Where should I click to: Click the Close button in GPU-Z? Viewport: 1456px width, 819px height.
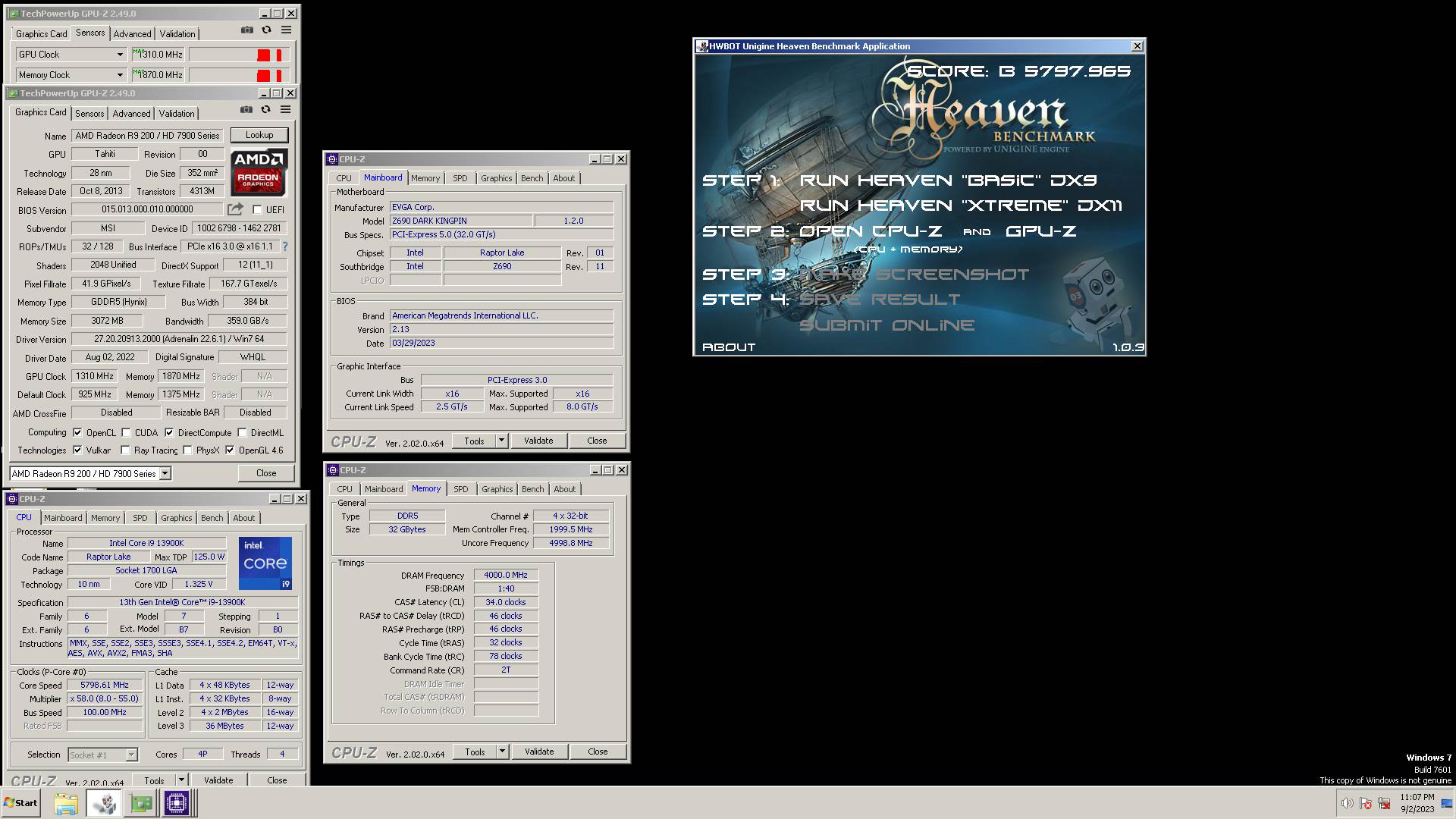(266, 473)
